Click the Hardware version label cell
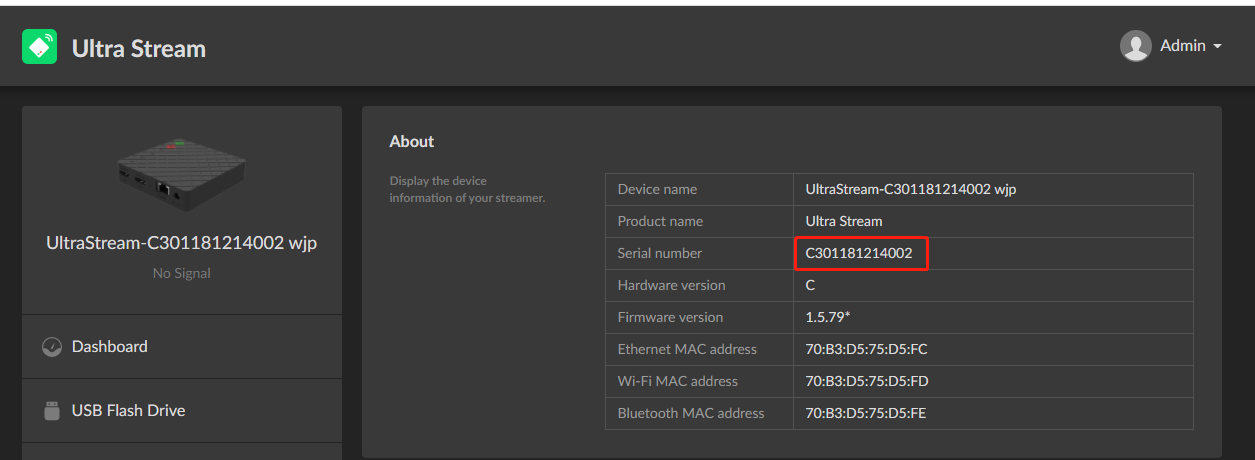 pyautogui.click(x=700, y=285)
